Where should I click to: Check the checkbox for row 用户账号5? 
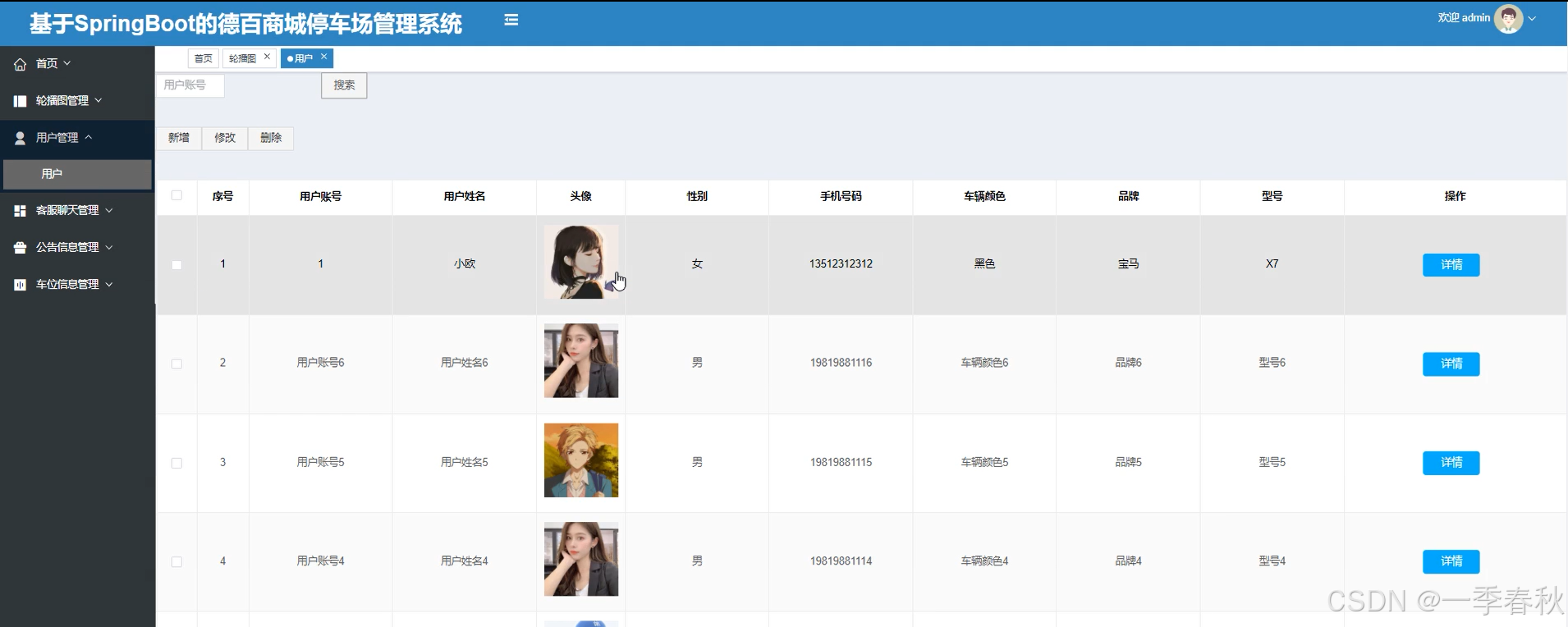pos(177,463)
